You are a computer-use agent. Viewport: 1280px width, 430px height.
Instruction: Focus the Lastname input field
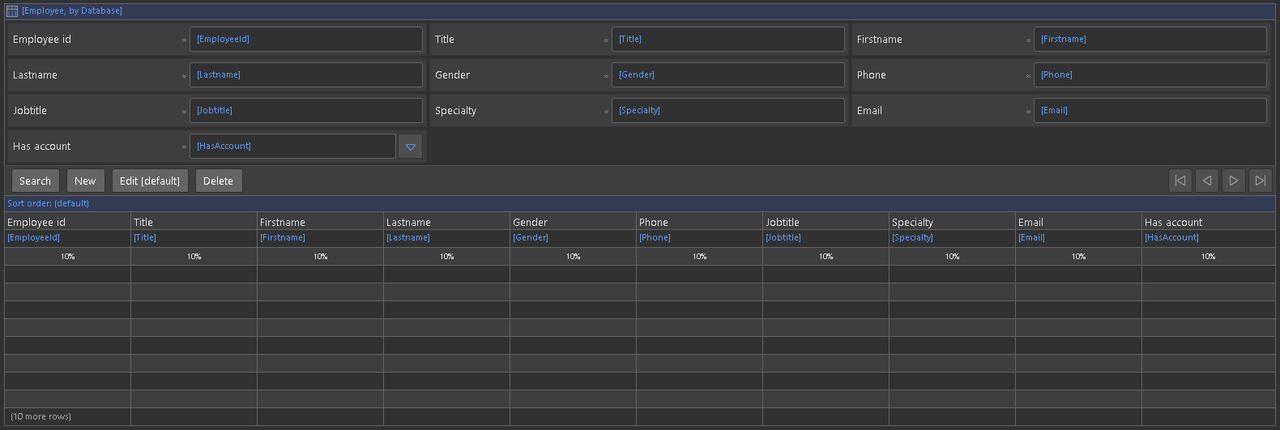306,75
